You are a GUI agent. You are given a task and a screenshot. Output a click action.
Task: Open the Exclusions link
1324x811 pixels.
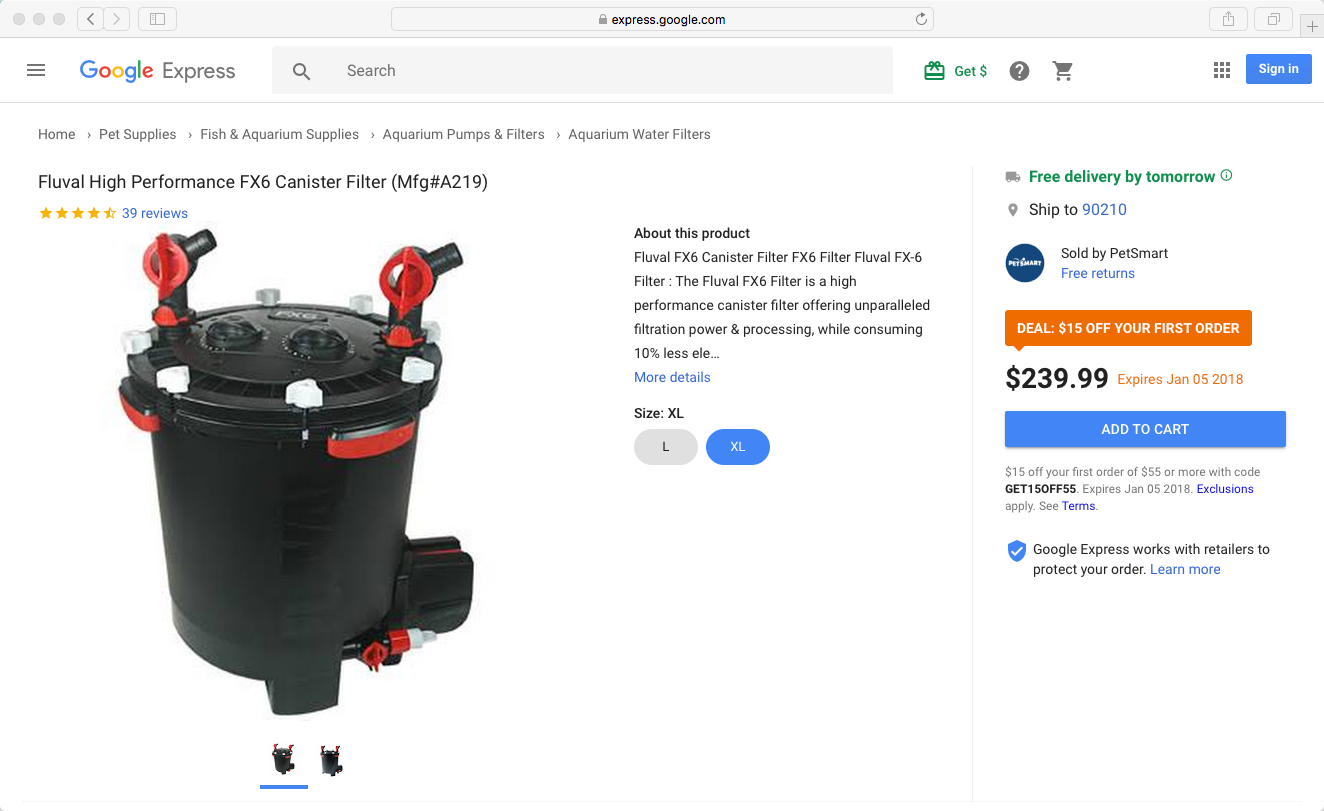tap(1225, 489)
